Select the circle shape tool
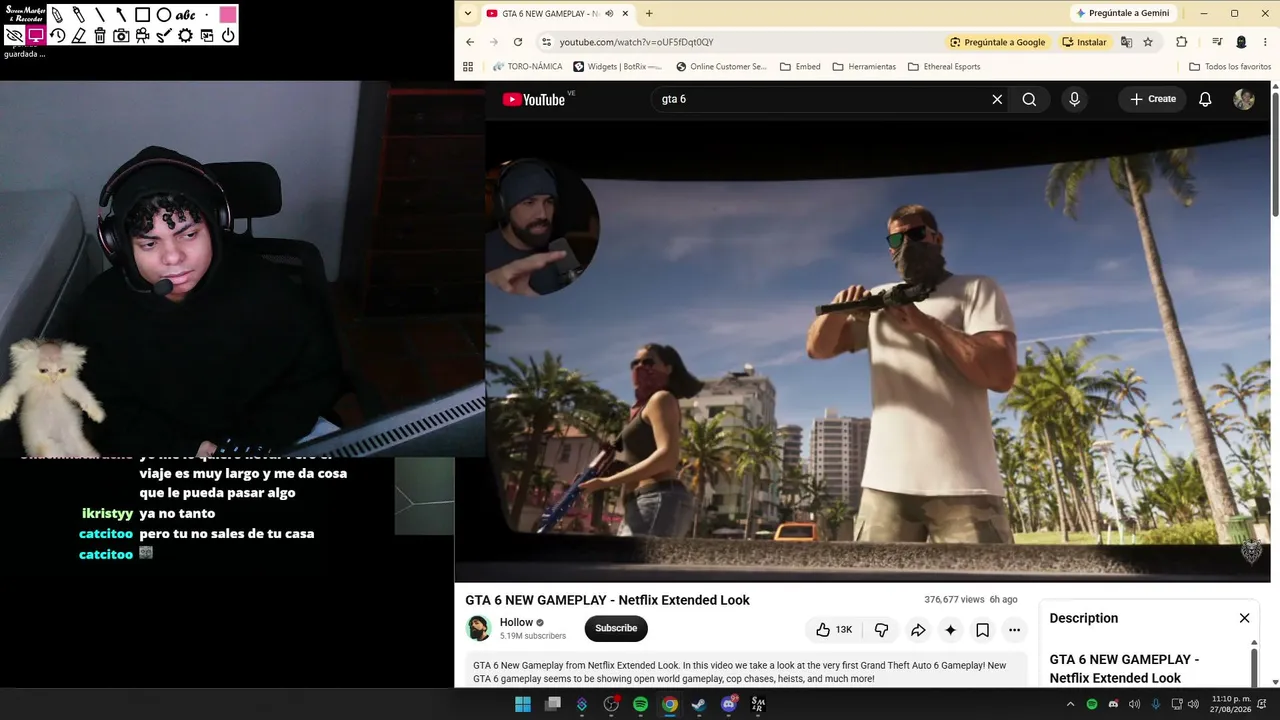This screenshot has width=1280, height=720. 164,15
